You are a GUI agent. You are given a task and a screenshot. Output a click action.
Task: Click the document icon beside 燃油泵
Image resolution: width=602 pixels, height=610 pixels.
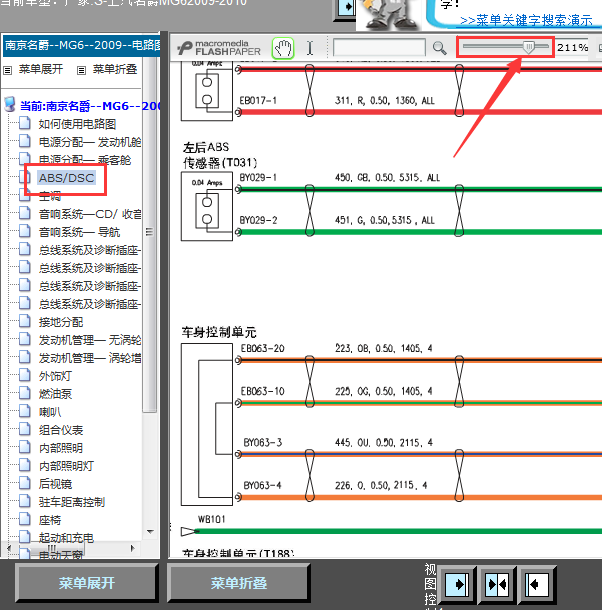[25, 393]
